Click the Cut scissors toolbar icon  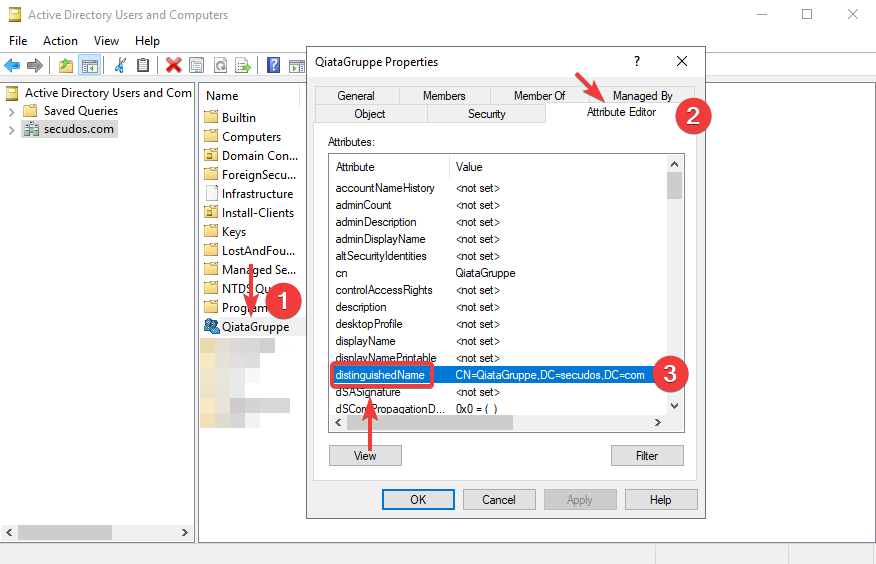pyautogui.click(x=120, y=65)
